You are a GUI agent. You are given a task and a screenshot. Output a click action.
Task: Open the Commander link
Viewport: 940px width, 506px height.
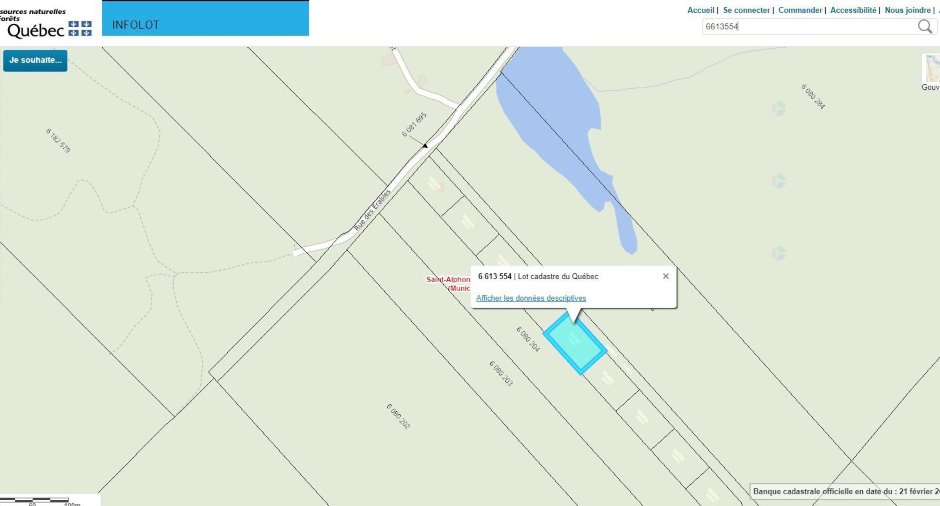tap(800, 10)
